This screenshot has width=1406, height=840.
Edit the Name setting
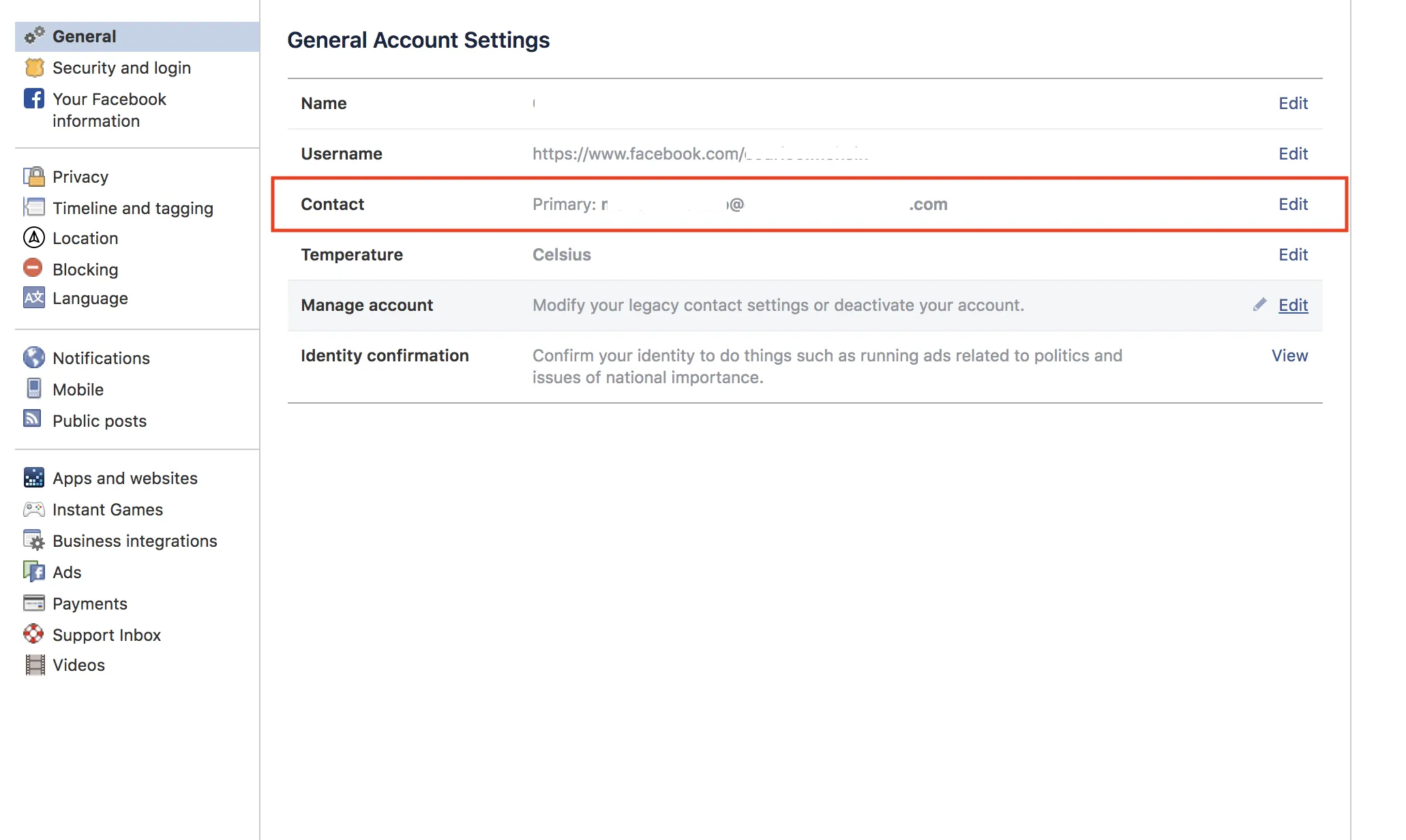pos(1293,103)
